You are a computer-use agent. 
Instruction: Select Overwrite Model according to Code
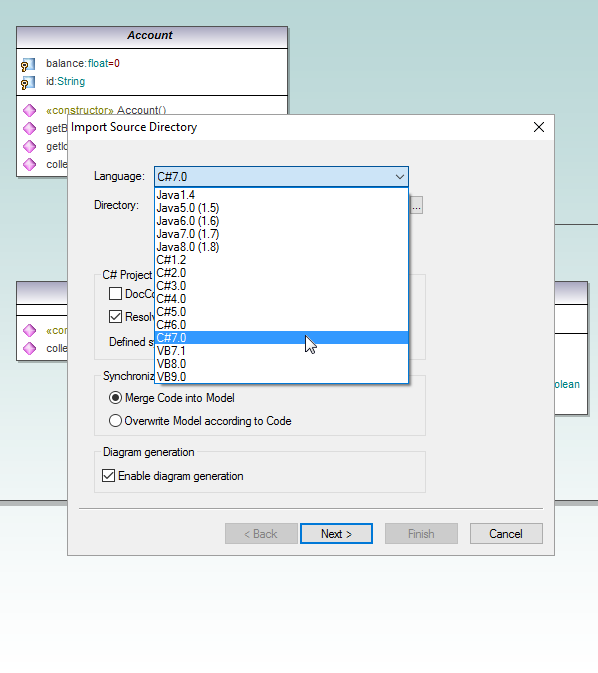(x=115, y=421)
